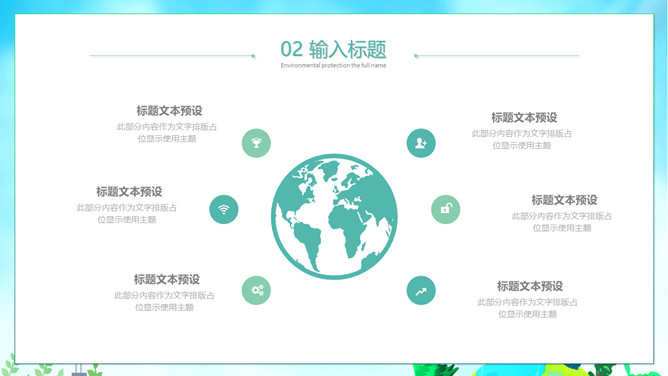Image resolution: width=668 pixels, height=376 pixels.
Task: Select the rising trend arrow icon
Action: tap(421, 290)
